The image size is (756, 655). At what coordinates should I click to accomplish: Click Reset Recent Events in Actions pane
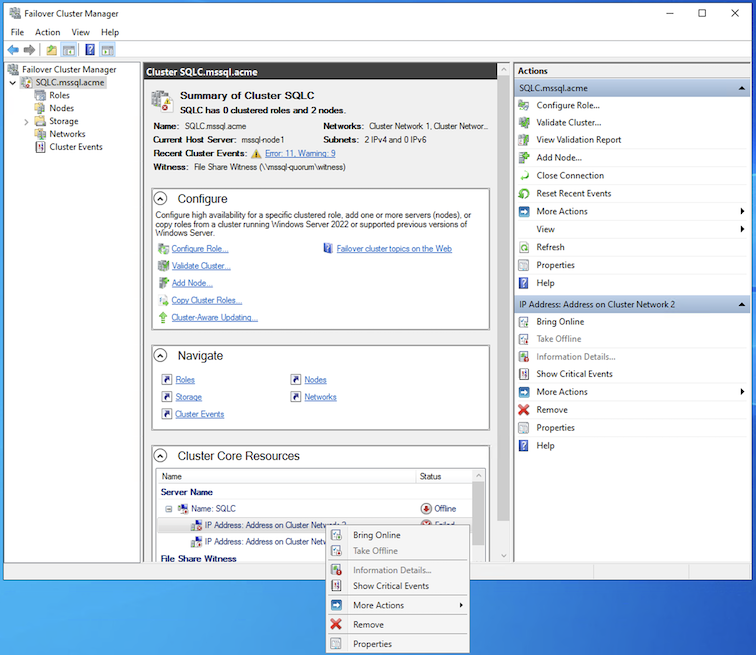tap(574, 194)
